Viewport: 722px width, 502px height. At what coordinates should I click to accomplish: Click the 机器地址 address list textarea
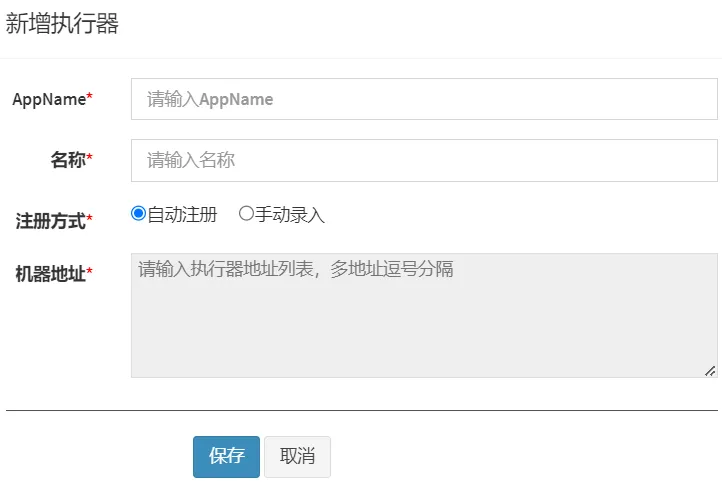pyautogui.click(x=424, y=315)
